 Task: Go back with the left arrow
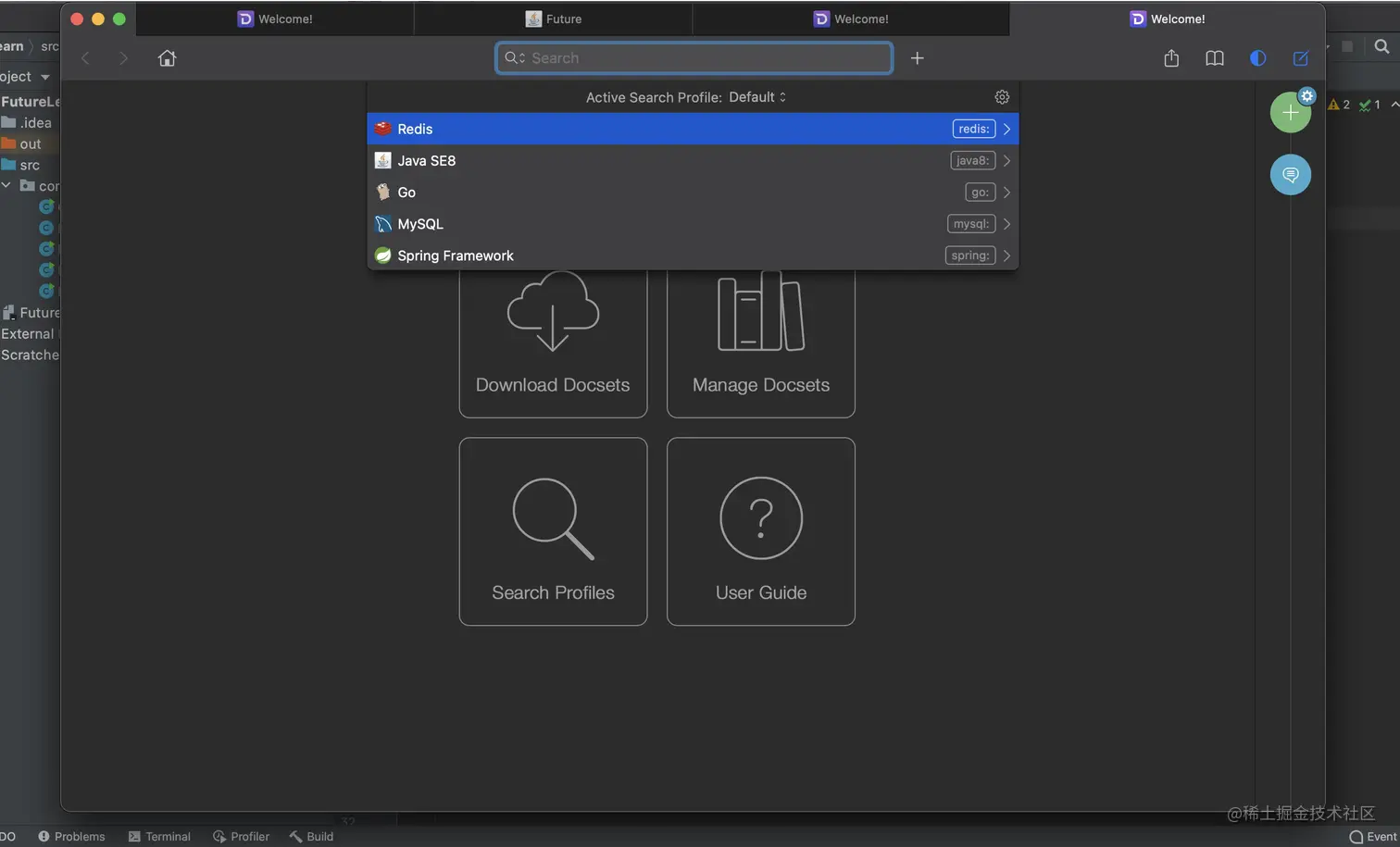pos(85,58)
